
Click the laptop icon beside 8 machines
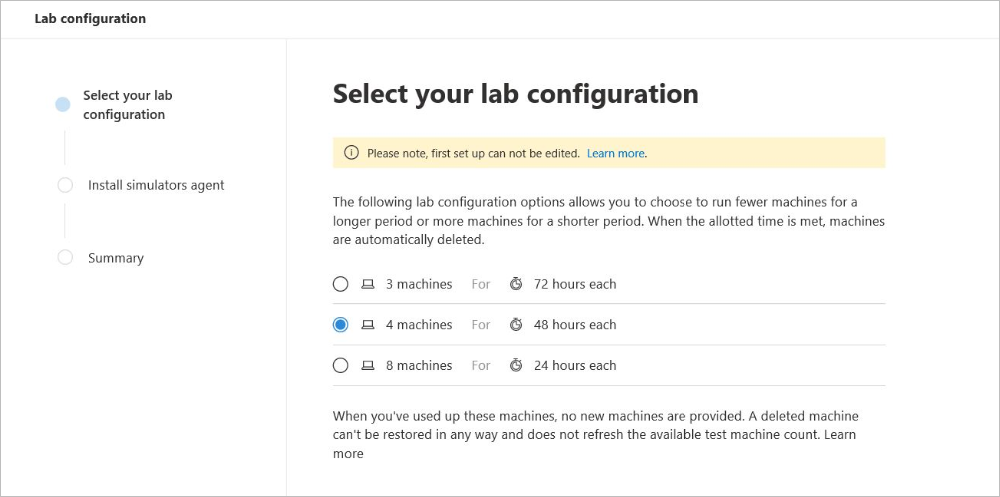(368, 366)
